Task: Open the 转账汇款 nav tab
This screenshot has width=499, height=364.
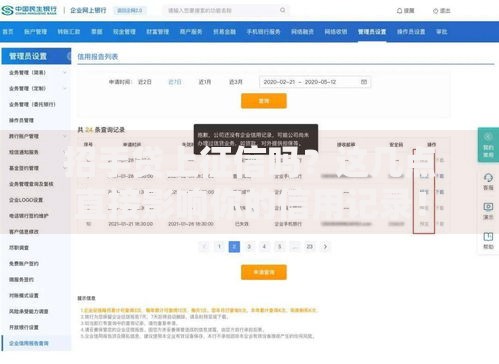Action: click(69, 32)
